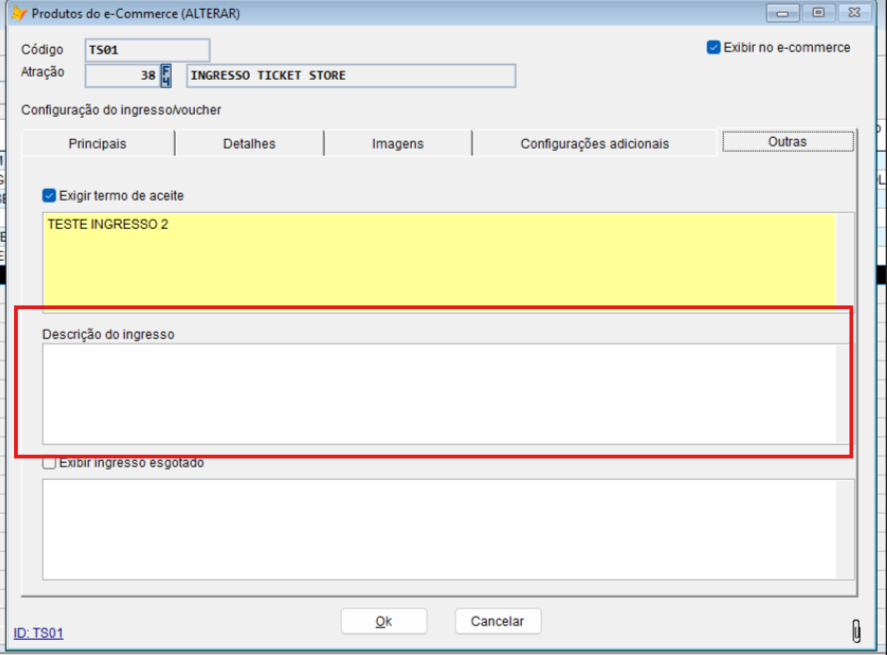Click the application icon in title bar

[18, 14]
